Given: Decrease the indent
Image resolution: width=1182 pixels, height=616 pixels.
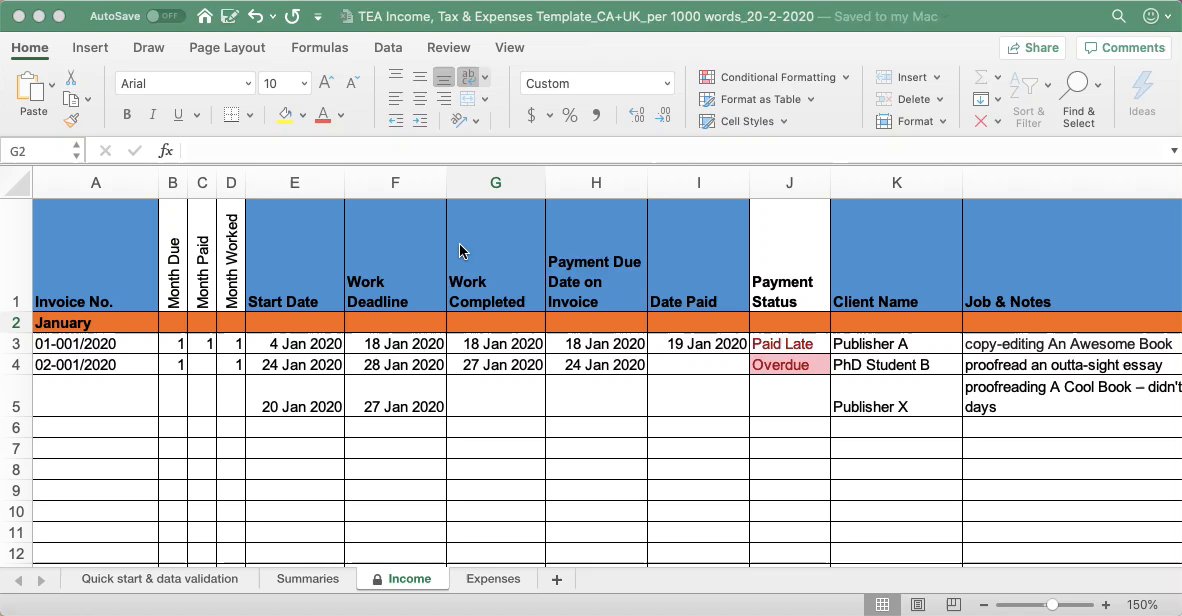Looking at the screenshot, I should [396, 121].
